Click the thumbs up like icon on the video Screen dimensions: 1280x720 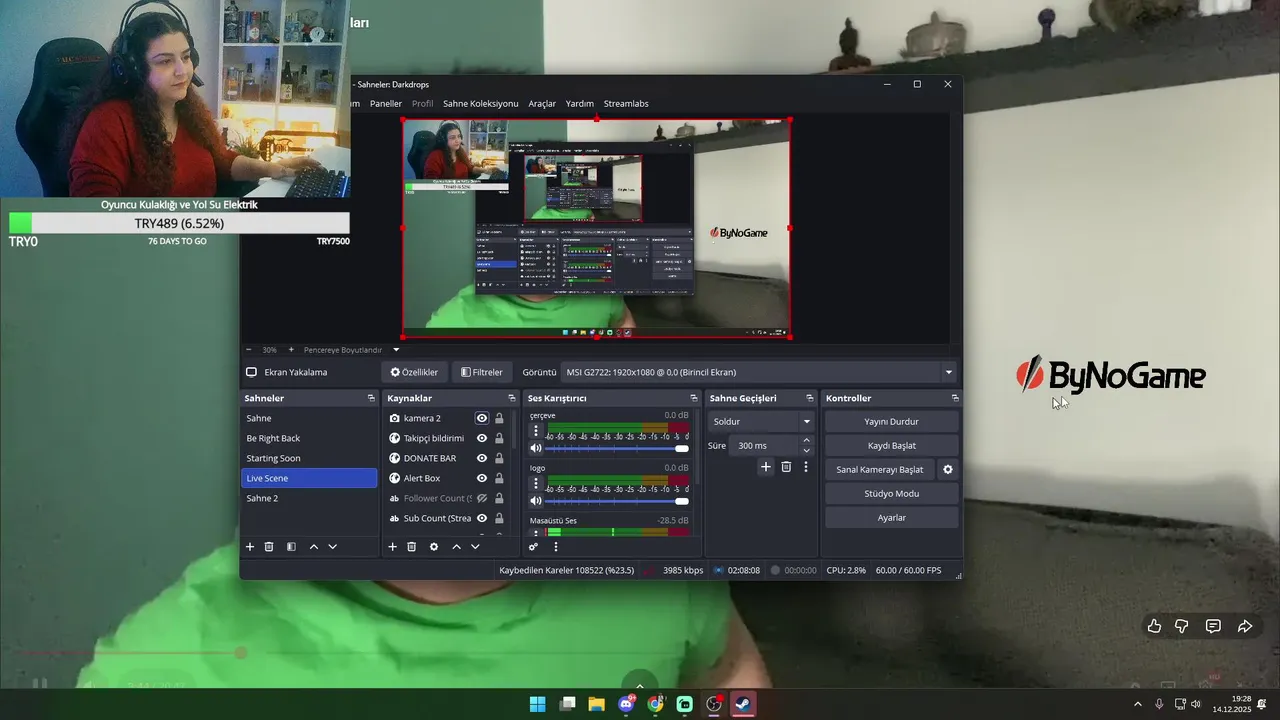1154,626
